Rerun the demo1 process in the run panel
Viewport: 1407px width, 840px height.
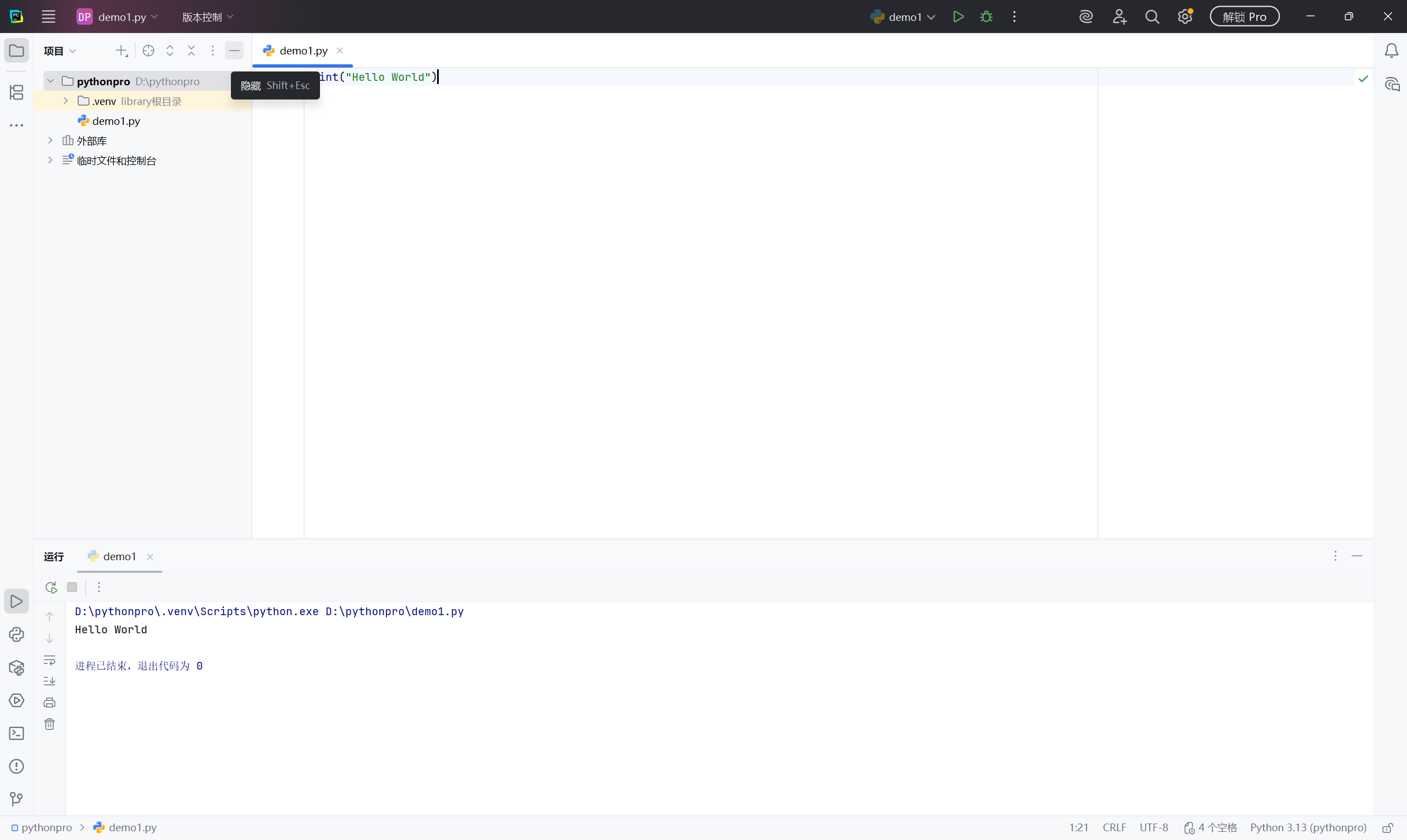(x=51, y=587)
